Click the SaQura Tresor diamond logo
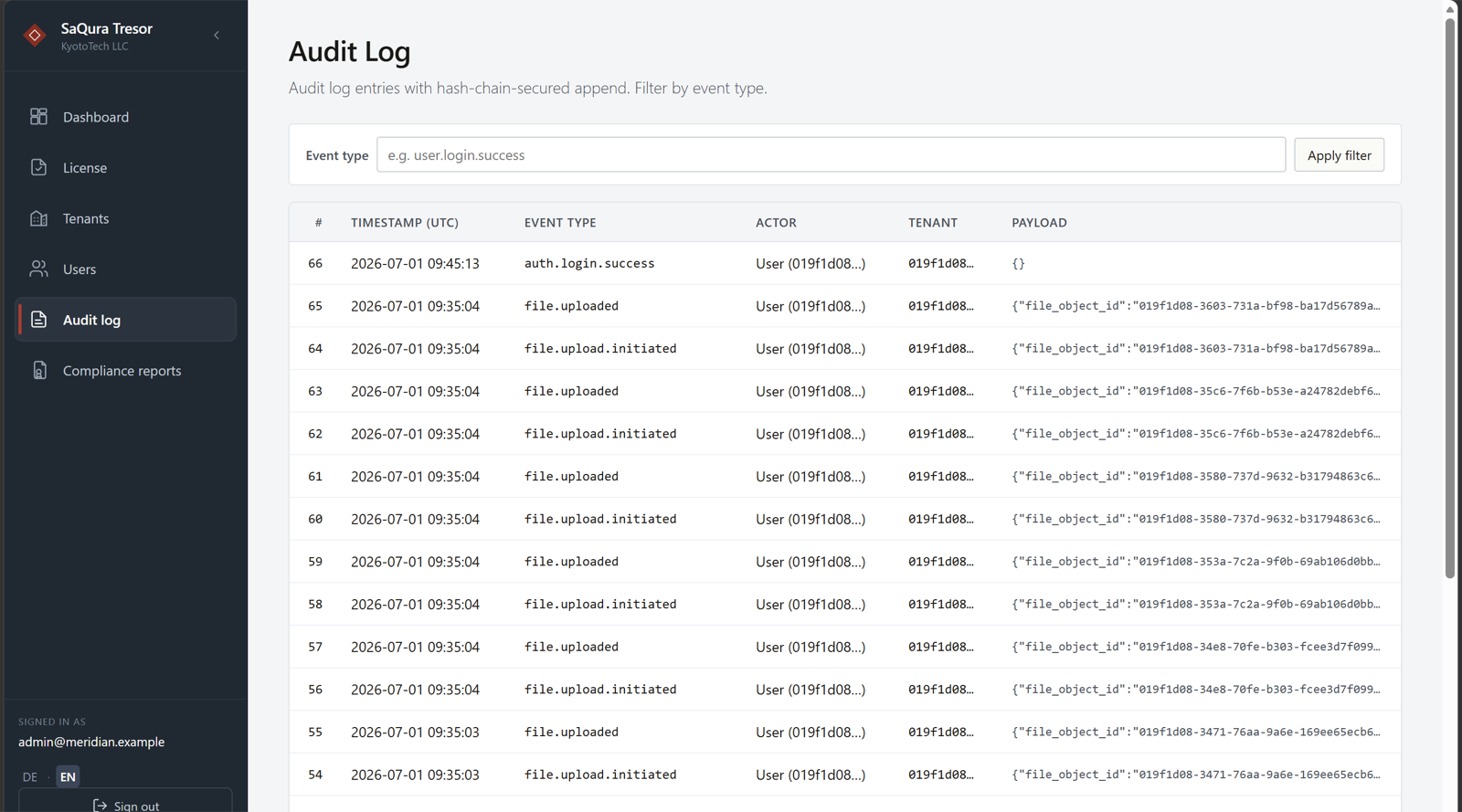Screen dimensions: 1462x812 pos(35,36)
